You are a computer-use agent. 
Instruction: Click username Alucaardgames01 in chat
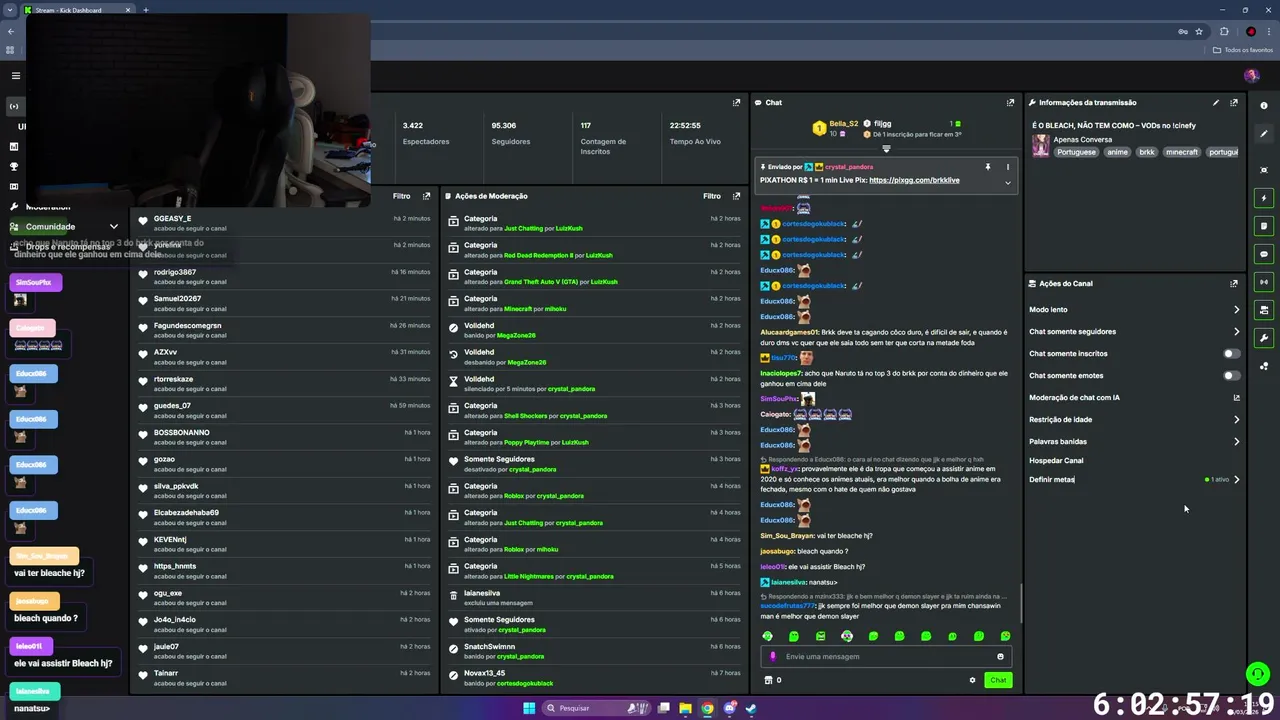789,332
